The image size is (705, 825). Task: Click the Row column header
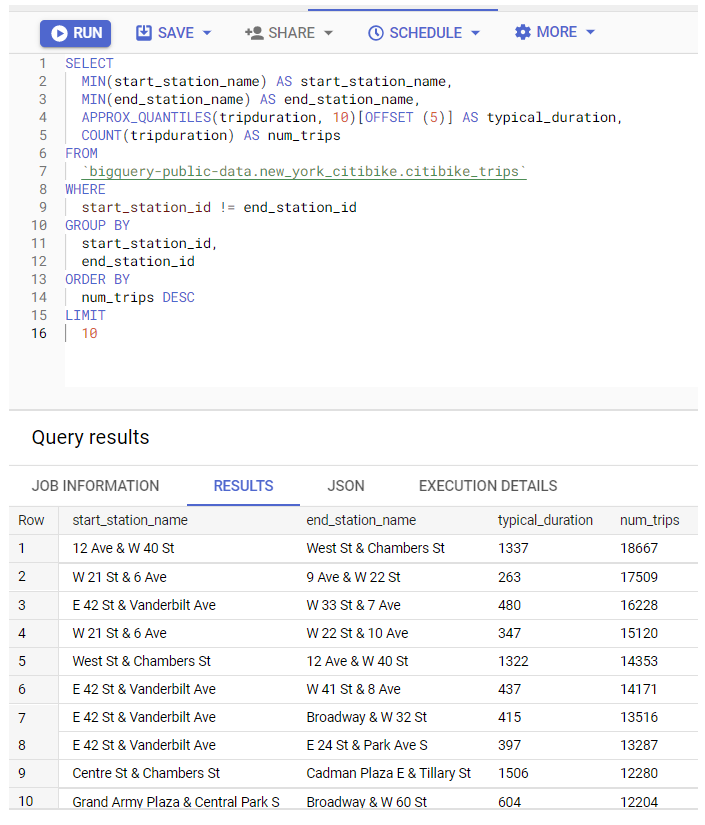pyautogui.click(x=31, y=520)
